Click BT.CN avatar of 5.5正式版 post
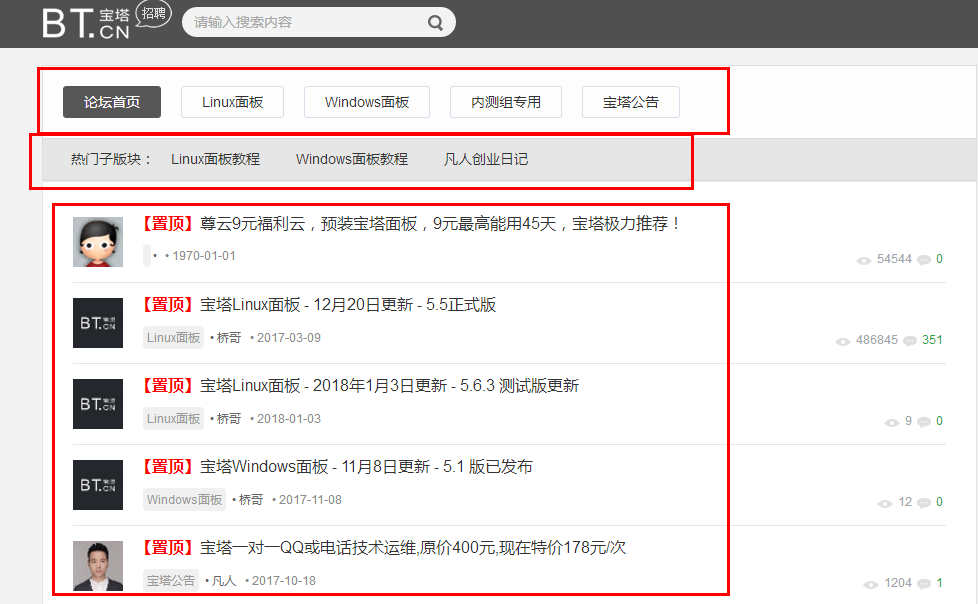The image size is (978, 604). coord(98,323)
